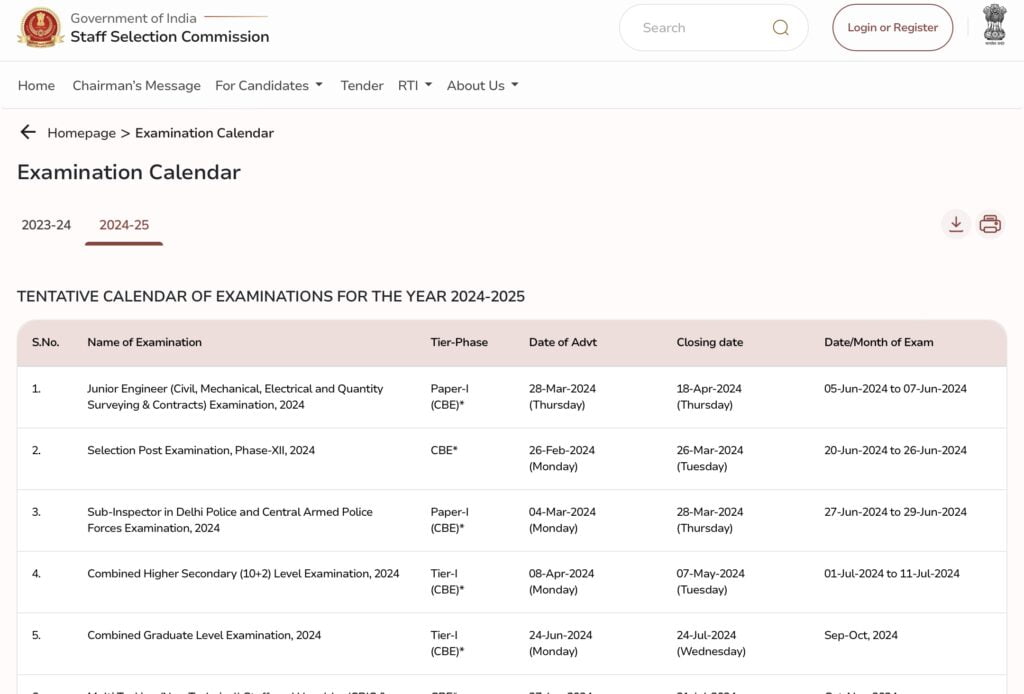Click the back arrow beside Homepage
The height and width of the screenshot is (694, 1024).
point(27,133)
